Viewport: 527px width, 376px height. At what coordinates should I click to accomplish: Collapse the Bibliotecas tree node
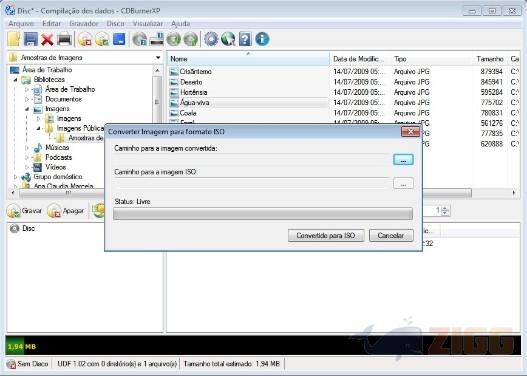[15, 80]
